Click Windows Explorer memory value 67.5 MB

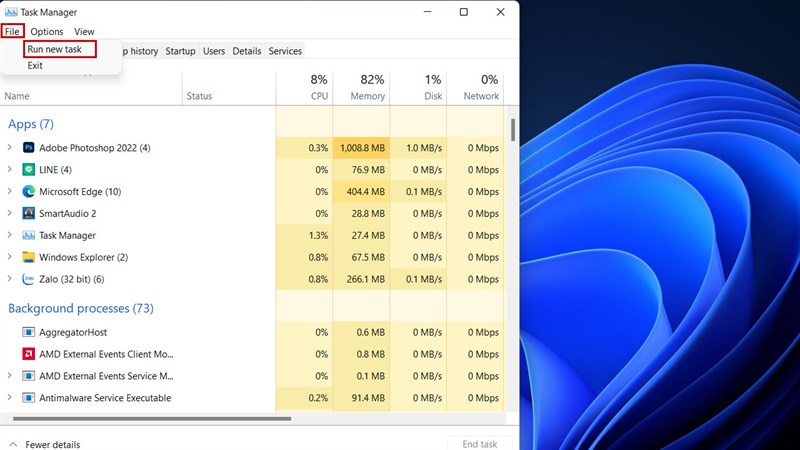coord(368,257)
